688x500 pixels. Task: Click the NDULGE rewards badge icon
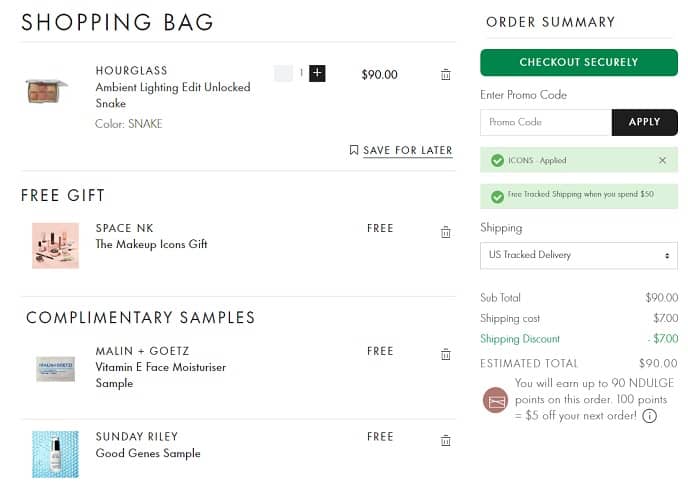[495, 400]
